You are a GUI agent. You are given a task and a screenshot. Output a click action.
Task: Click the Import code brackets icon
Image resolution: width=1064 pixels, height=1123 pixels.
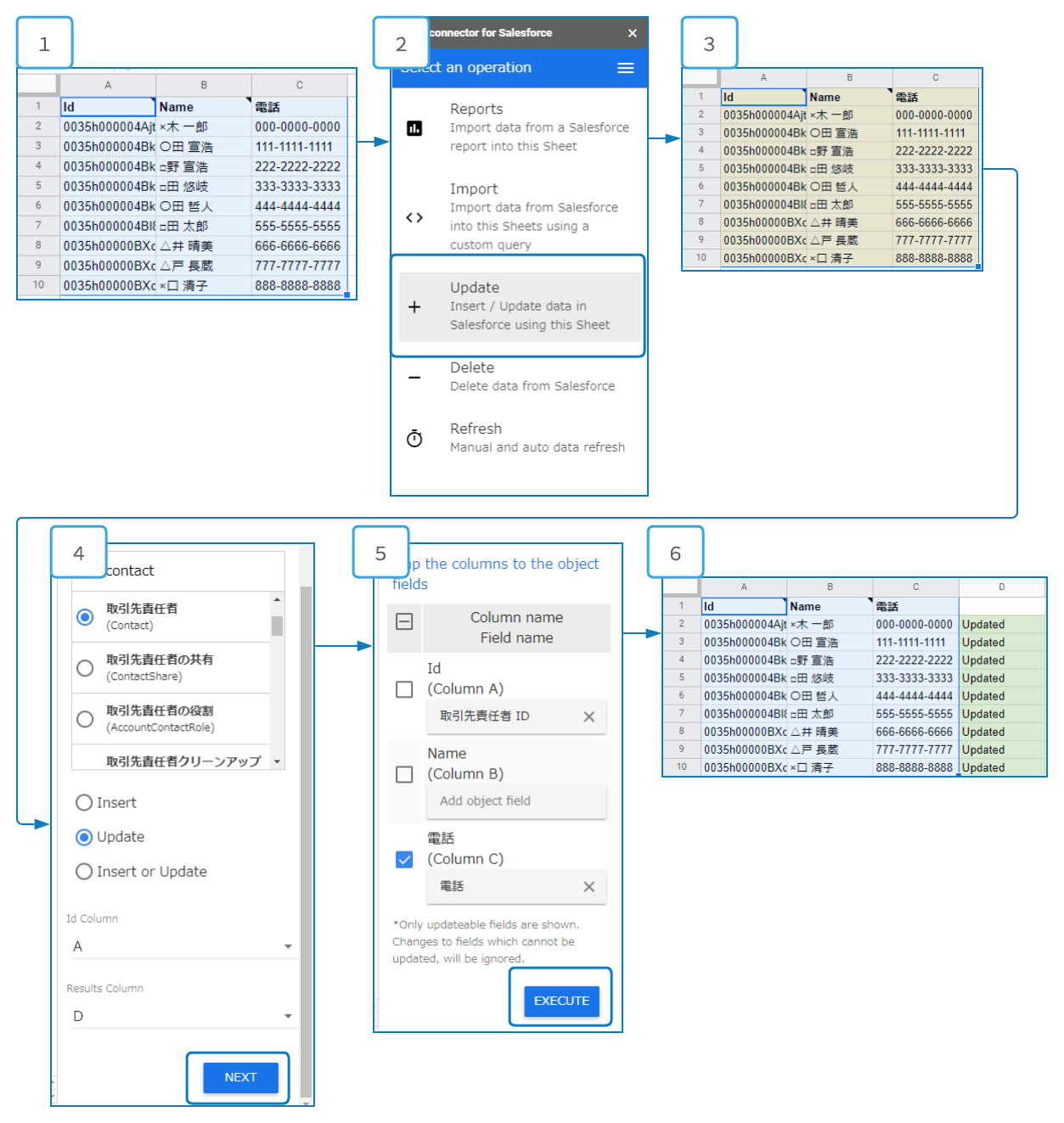pyautogui.click(x=414, y=217)
